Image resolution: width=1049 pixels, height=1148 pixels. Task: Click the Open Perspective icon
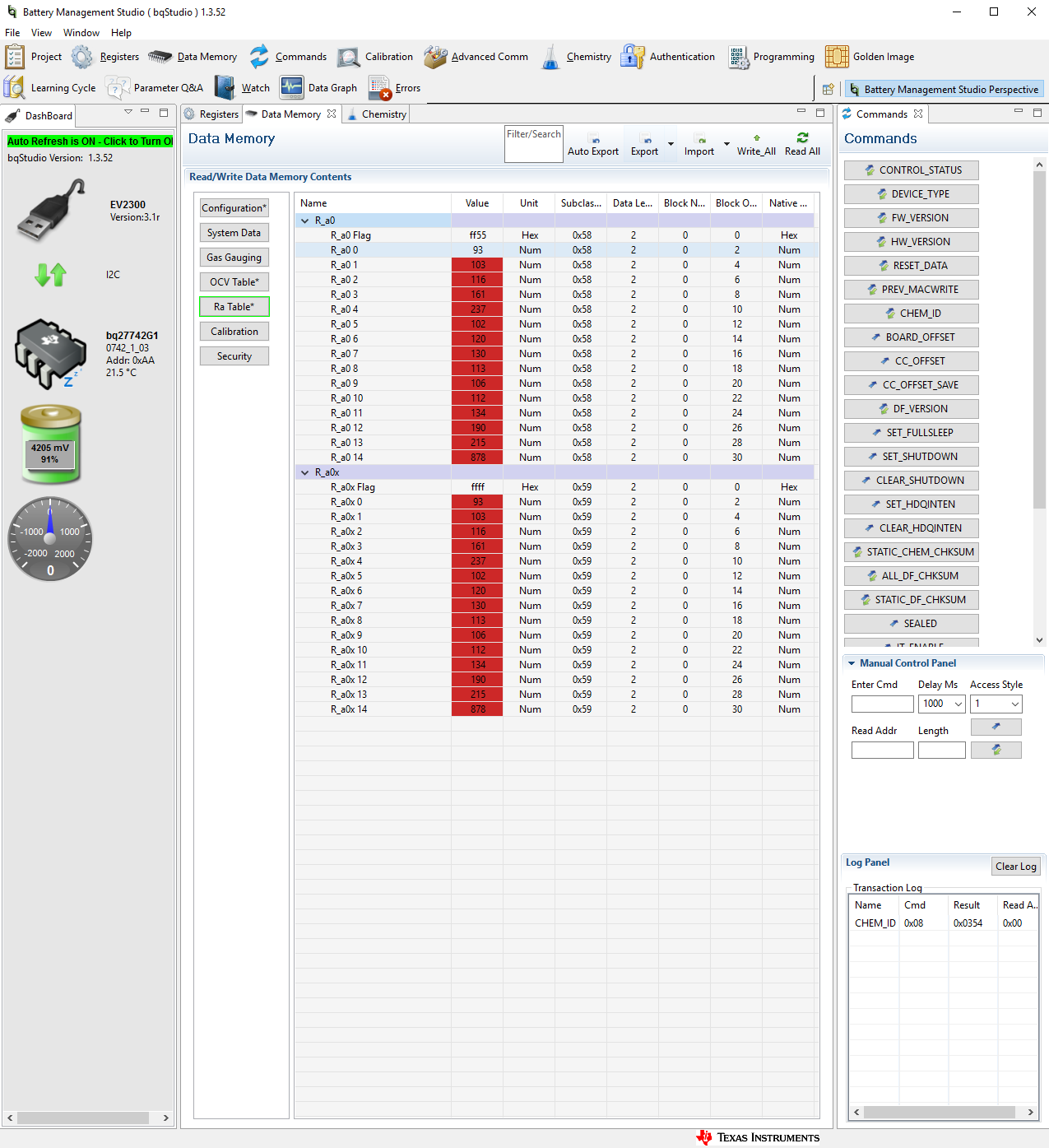pos(828,89)
